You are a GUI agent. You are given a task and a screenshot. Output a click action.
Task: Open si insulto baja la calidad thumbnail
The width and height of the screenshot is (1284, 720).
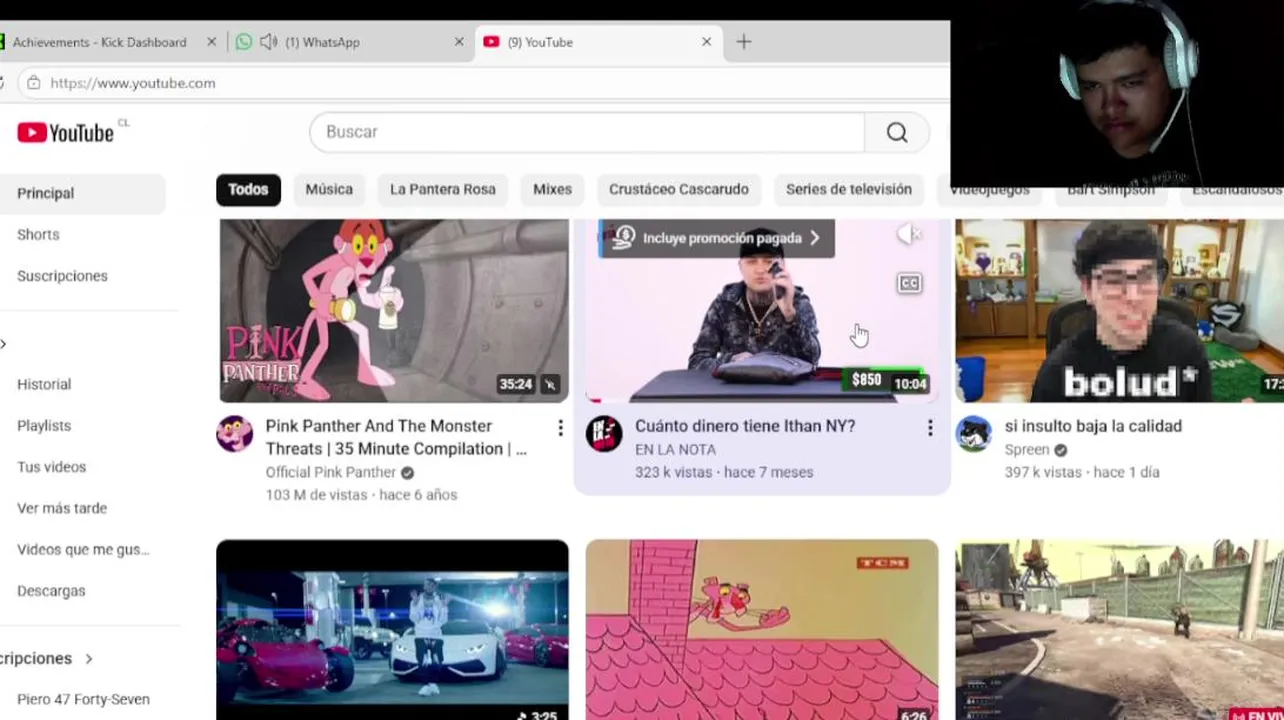1119,310
